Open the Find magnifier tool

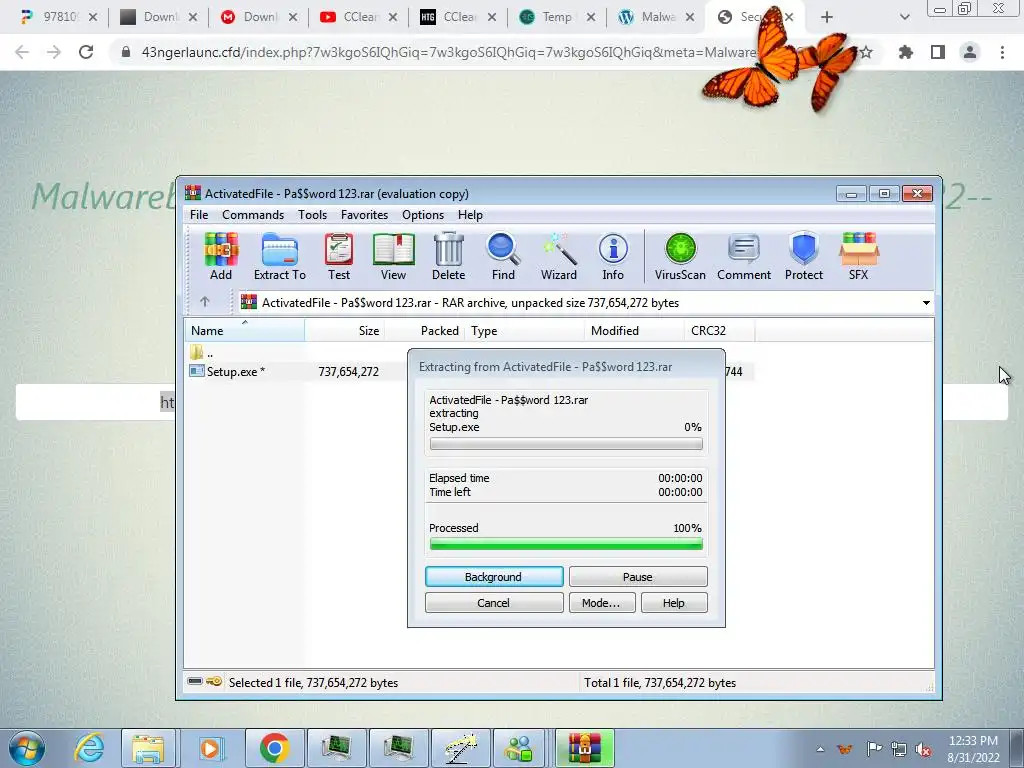(x=503, y=256)
